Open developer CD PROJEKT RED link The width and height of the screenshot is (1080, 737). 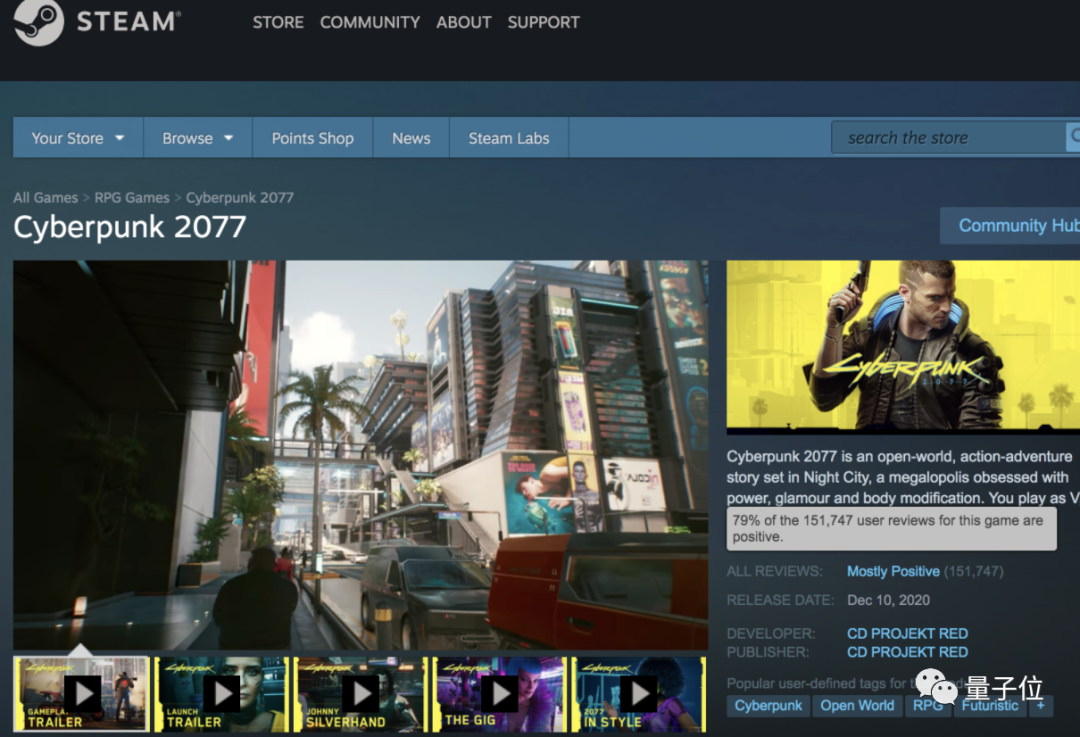(x=907, y=633)
